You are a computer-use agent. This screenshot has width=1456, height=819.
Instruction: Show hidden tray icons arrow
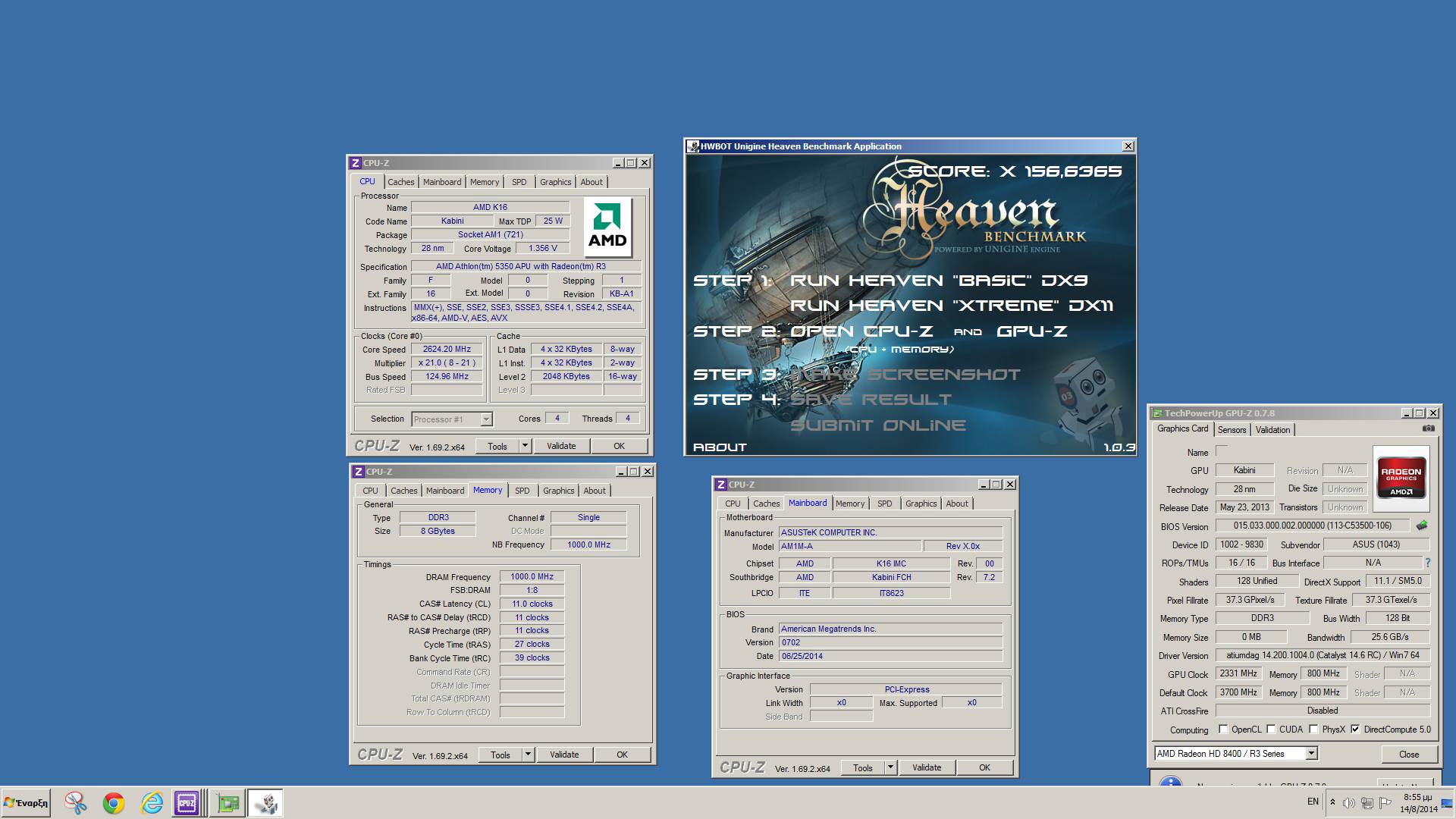coord(1332,802)
